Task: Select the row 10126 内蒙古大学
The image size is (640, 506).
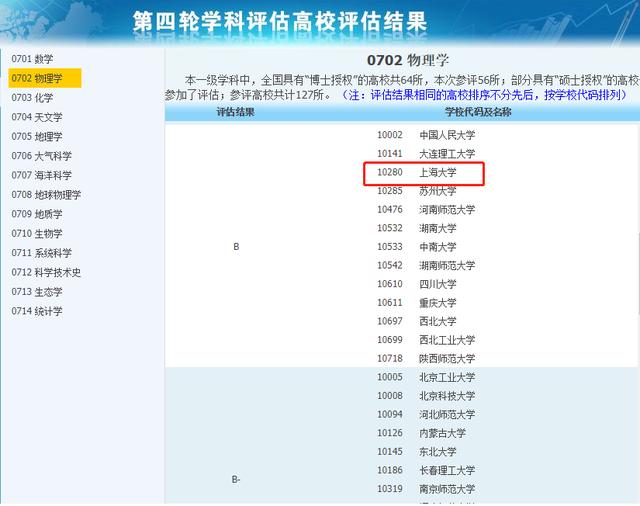Action: click(421, 433)
